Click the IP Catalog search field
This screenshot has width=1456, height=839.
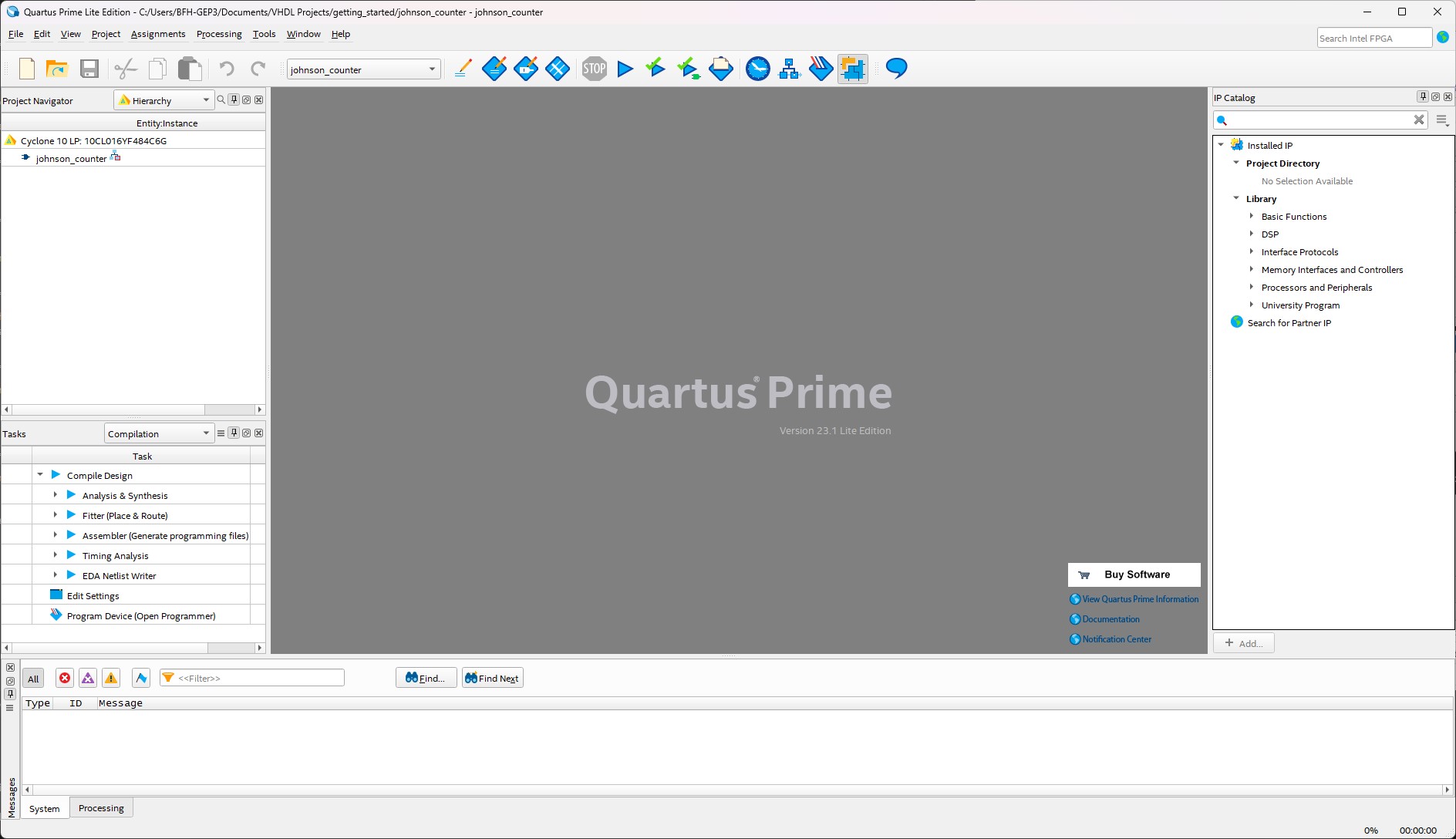(1319, 120)
